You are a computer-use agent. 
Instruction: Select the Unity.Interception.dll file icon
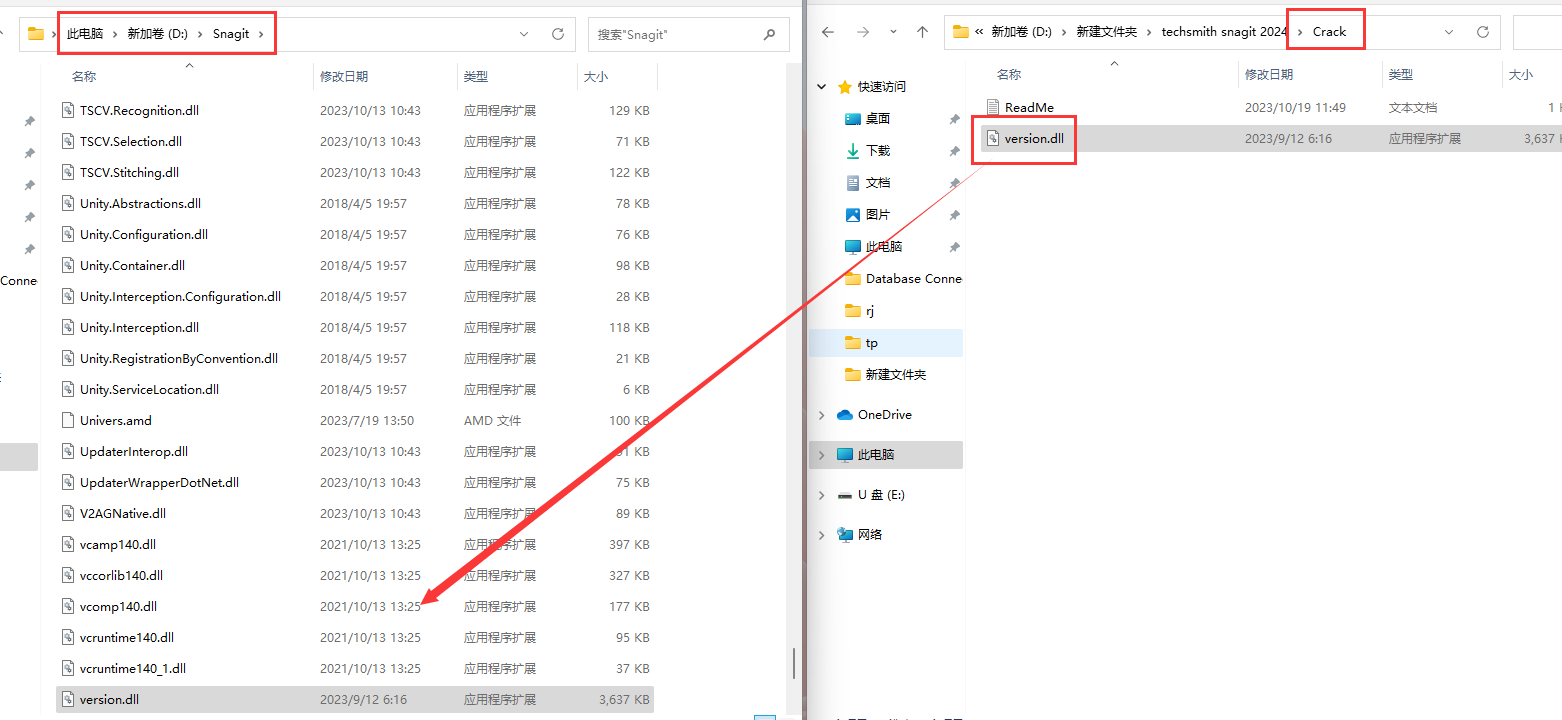coord(68,327)
